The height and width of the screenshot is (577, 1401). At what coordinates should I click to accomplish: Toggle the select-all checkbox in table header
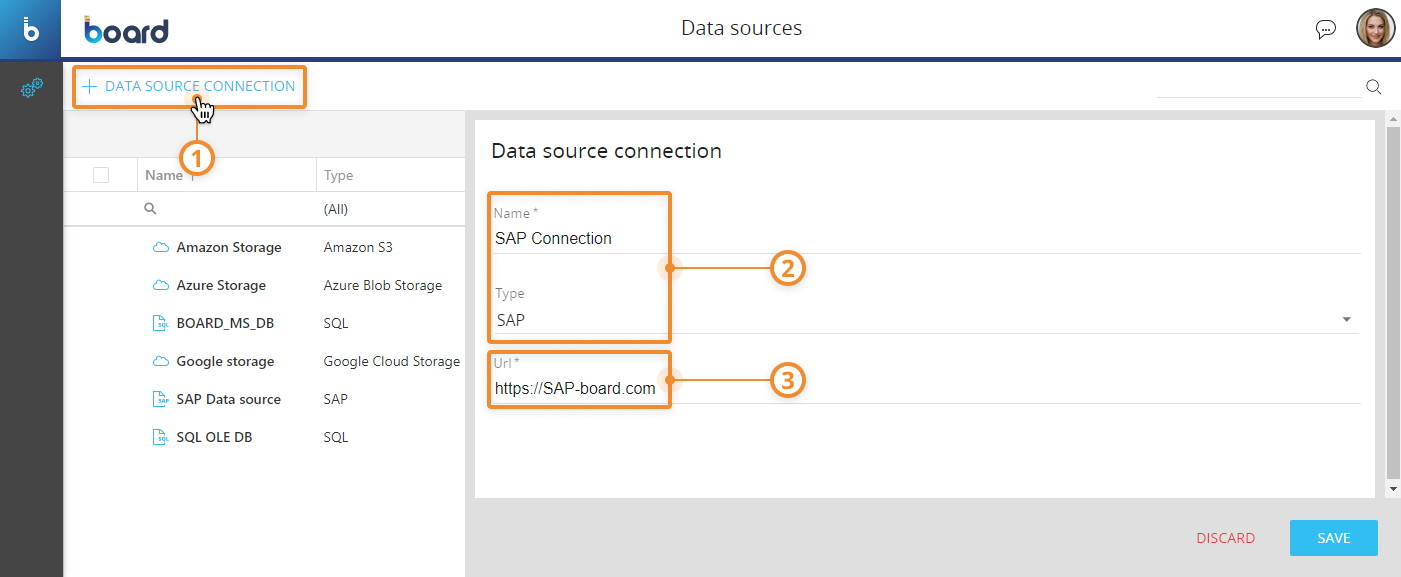[x=101, y=175]
